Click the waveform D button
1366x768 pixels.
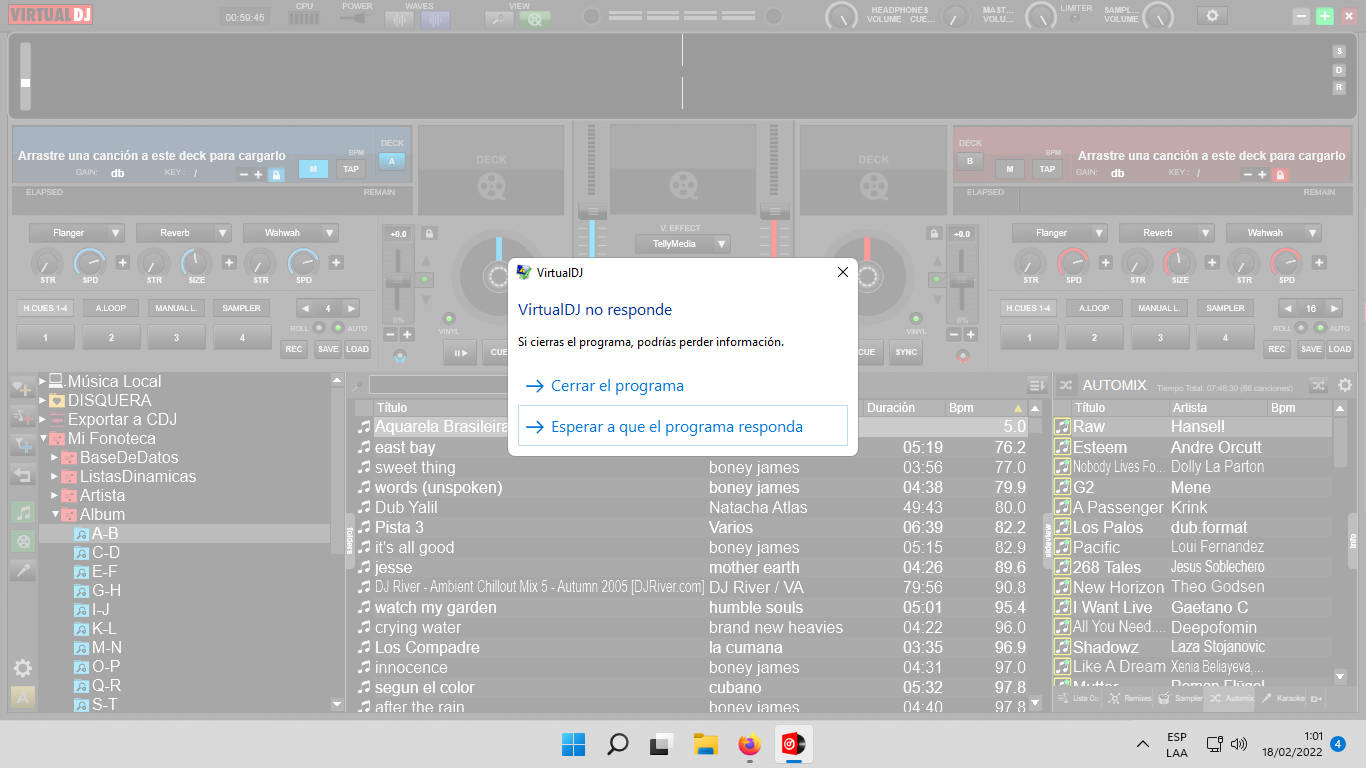coord(1339,70)
